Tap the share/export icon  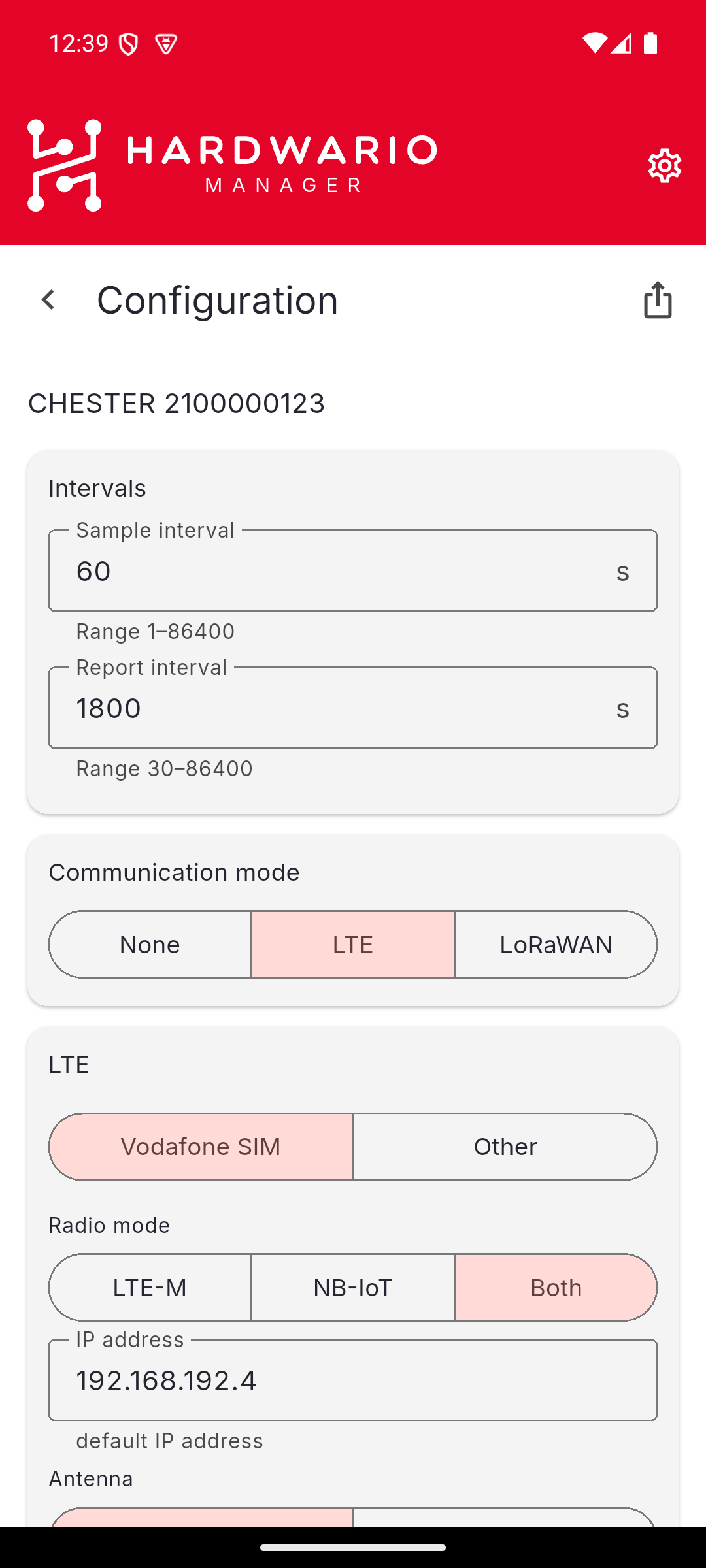[658, 300]
